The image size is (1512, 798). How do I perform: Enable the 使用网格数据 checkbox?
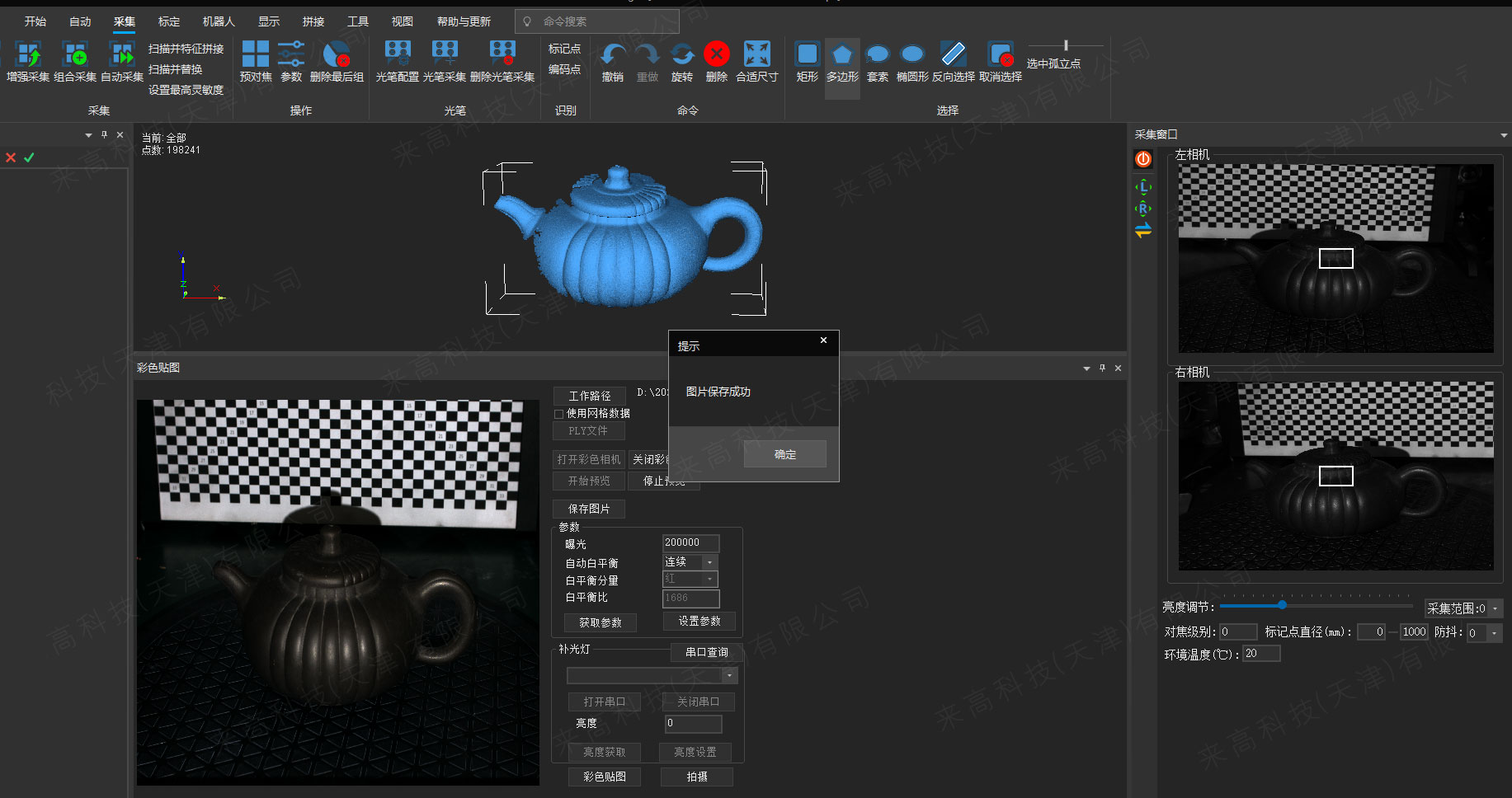(559, 414)
